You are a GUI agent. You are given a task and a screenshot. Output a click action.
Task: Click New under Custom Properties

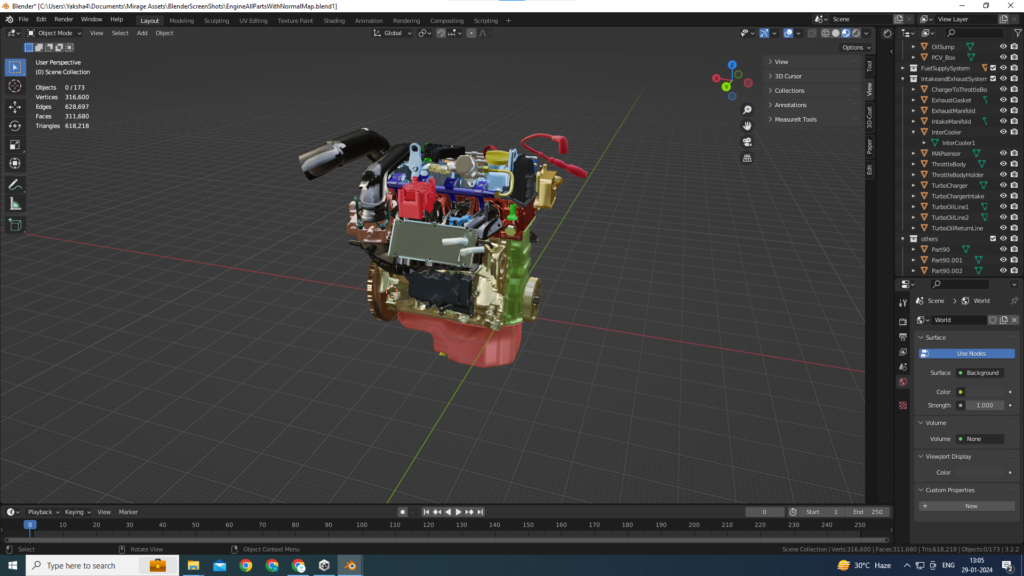[x=970, y=506]
